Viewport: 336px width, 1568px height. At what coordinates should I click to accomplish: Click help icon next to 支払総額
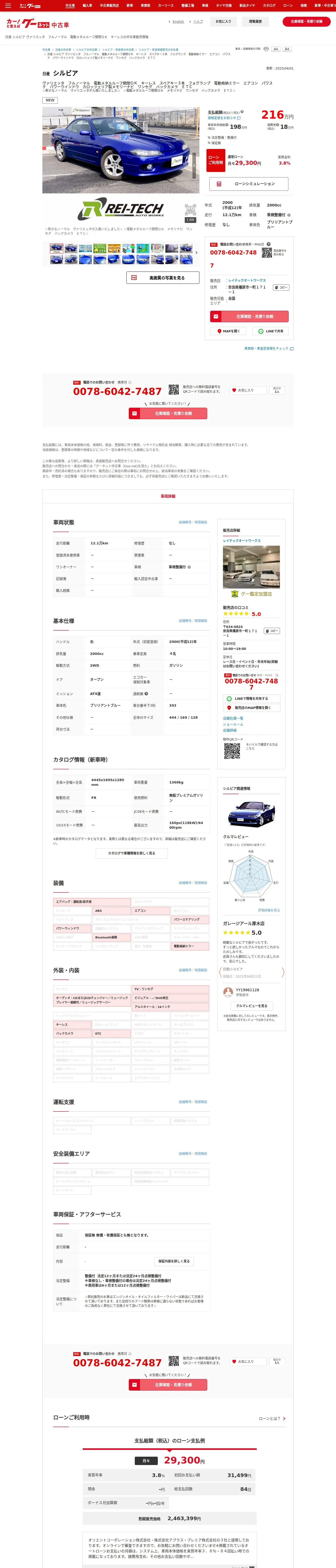[242, 112]
